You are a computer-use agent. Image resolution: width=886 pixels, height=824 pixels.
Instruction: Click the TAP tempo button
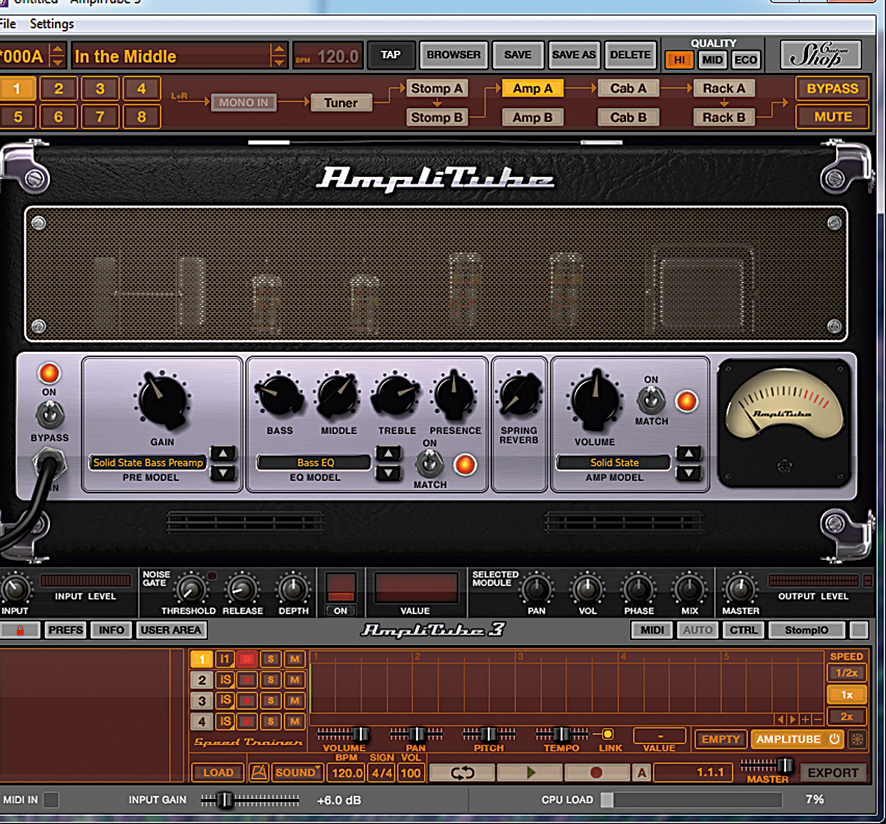click(390, 55)
